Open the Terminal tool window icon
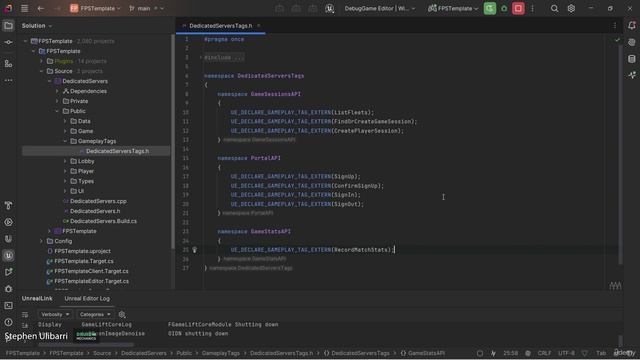 [x=8, y=305]
